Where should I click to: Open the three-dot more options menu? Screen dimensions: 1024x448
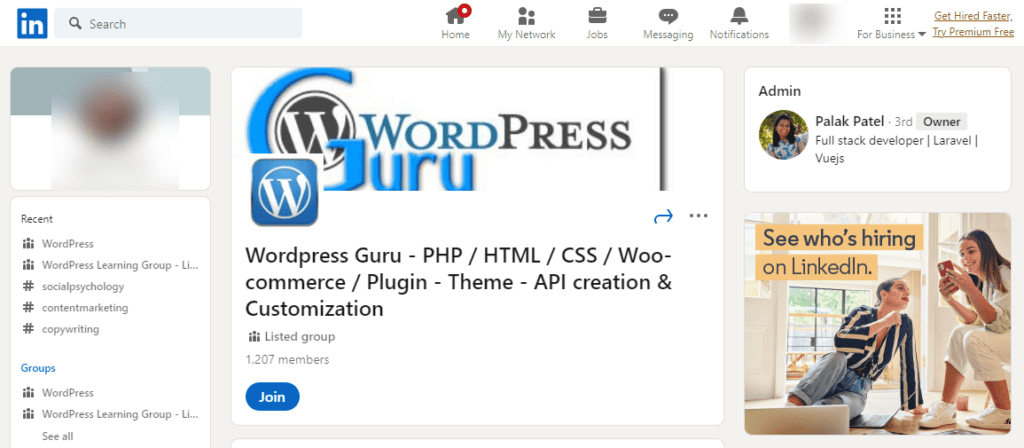[698, 216]
